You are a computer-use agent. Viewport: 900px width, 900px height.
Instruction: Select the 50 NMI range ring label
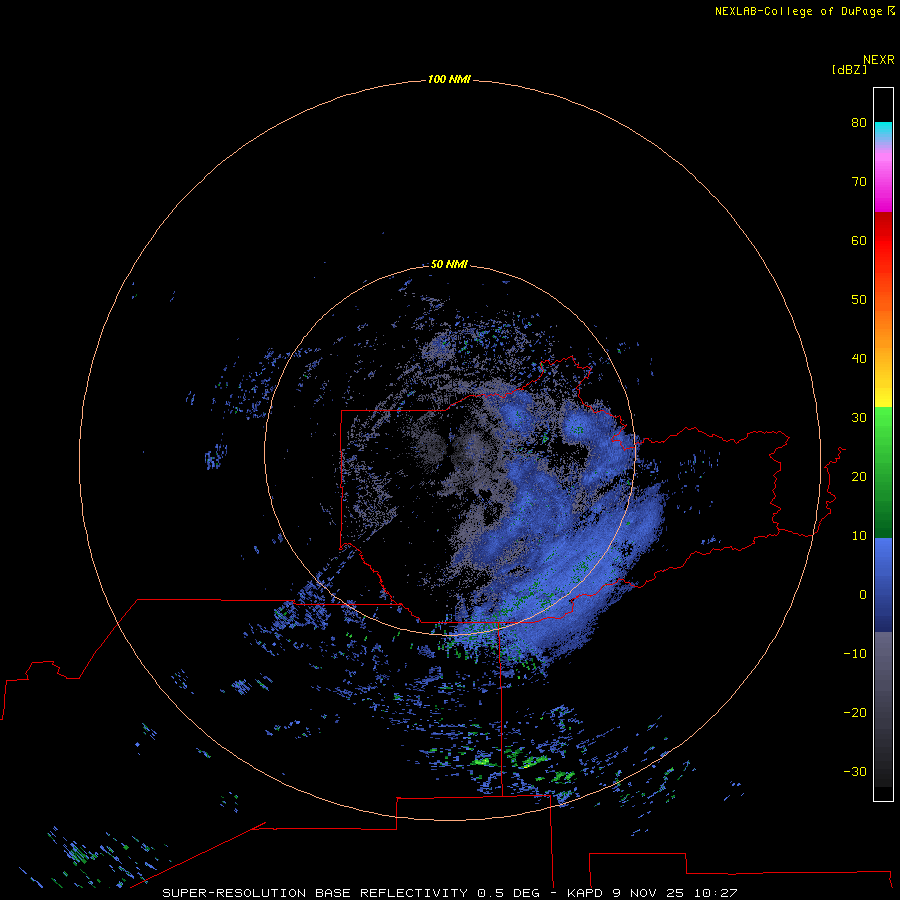pos(449,264)
